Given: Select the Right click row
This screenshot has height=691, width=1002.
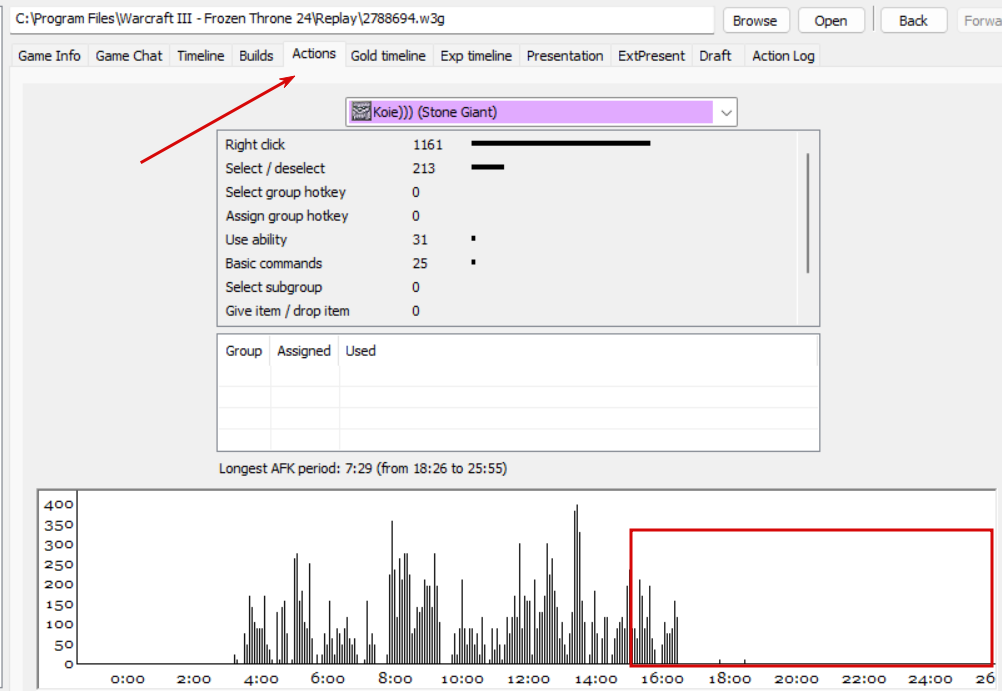Looking at the screenshot, I should pyautogui.click(x=507, y=144).
